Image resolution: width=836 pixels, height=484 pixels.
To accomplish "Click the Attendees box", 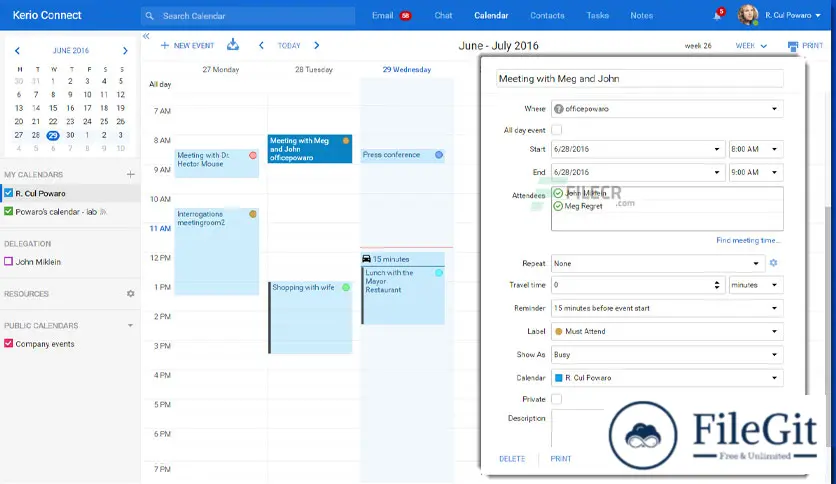I will [667, 208].
